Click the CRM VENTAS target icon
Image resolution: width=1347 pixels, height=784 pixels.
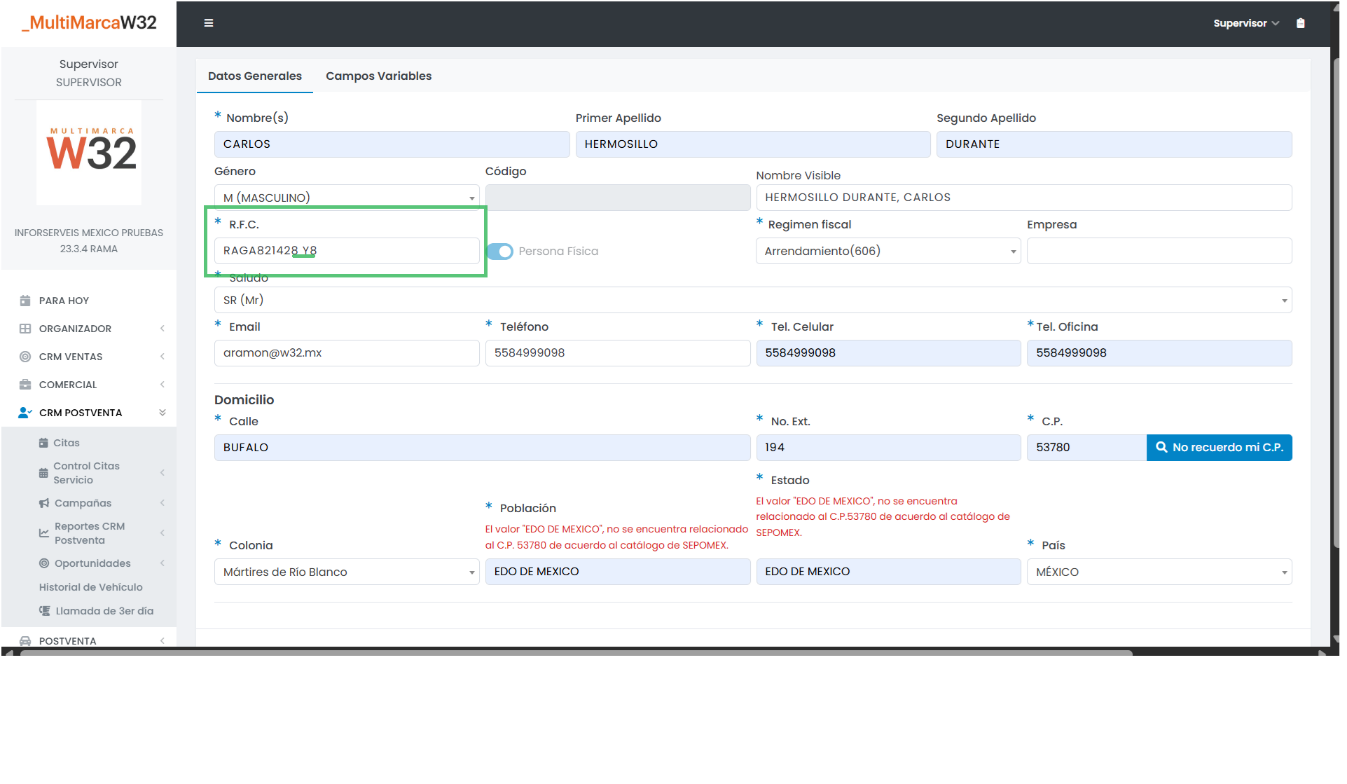click(x=26, y=357)
